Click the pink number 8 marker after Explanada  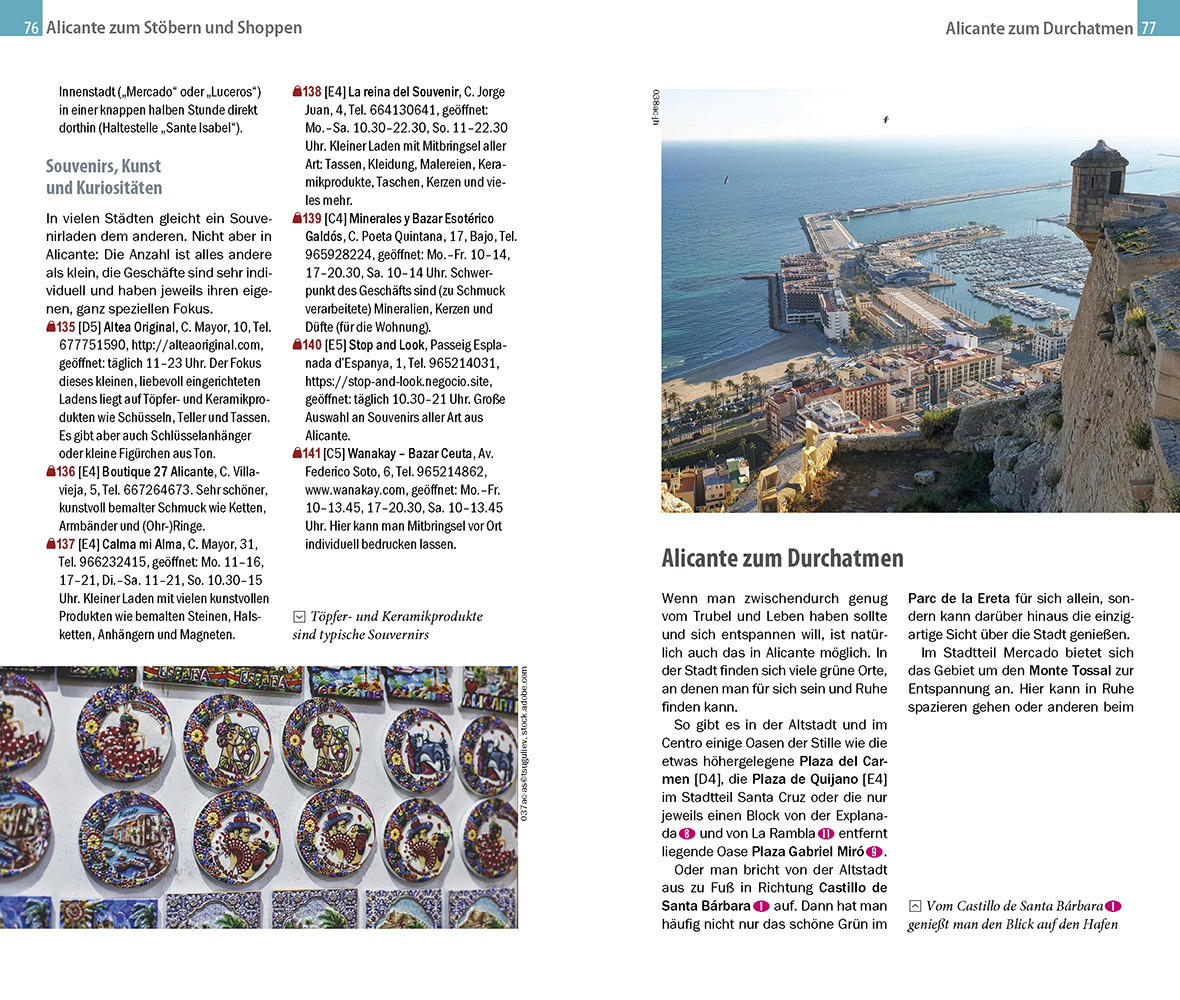tap(686, 834)
